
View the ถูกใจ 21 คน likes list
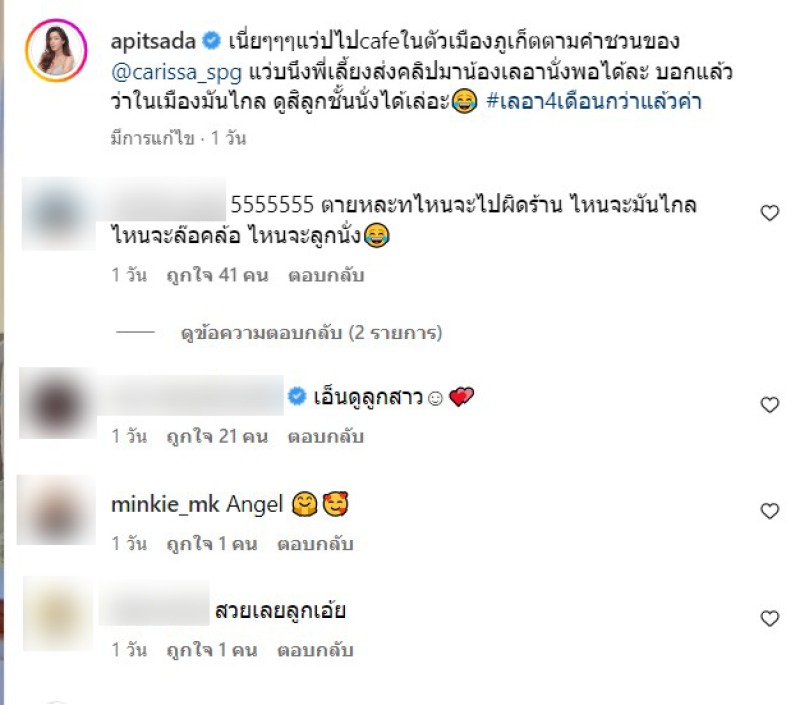point(217,437)
